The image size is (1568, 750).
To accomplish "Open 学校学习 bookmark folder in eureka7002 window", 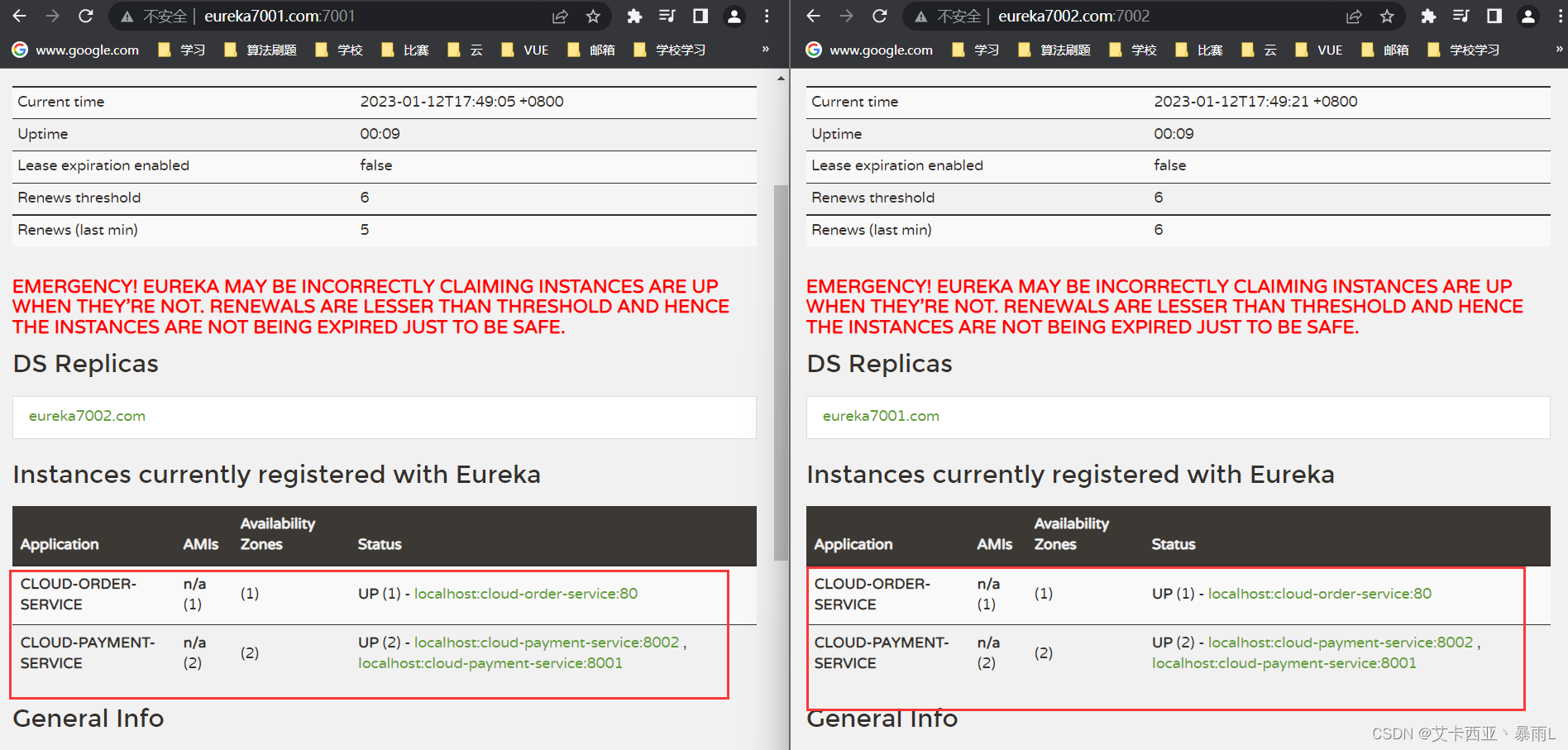I will tap(1464, 50).
